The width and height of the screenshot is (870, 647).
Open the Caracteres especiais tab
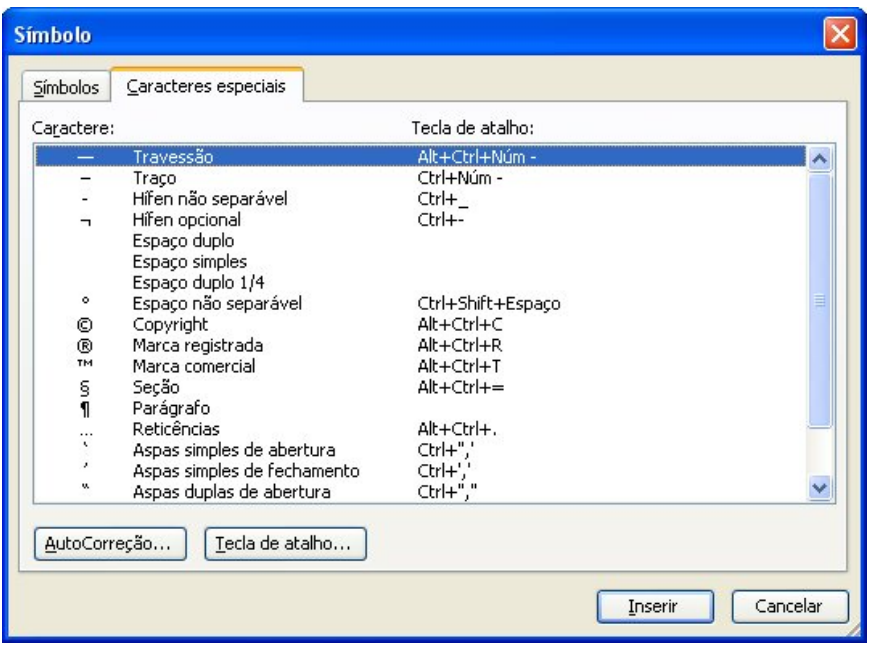tap(207, 86)
